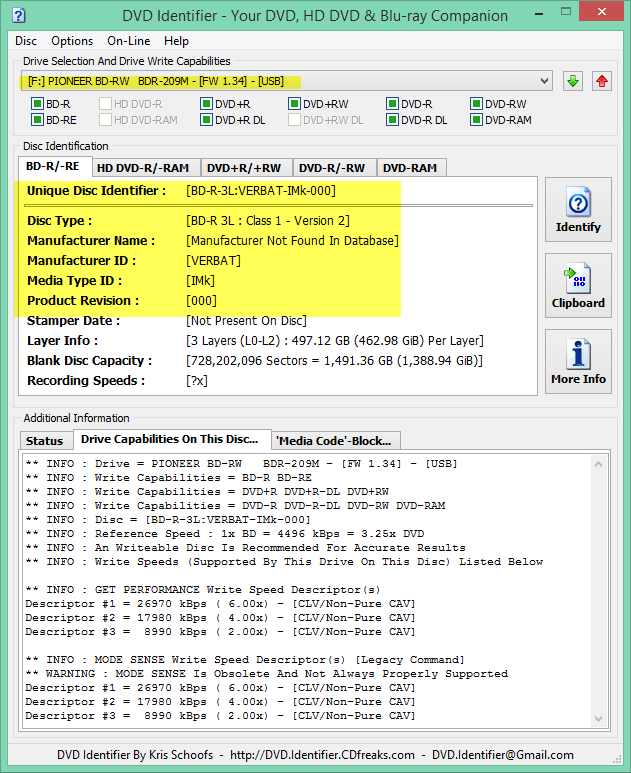This screenshot has width=631, height=773.
Task: Toggle the DVD+R DL capability checkbox
Action: click(x=206, y=120)
